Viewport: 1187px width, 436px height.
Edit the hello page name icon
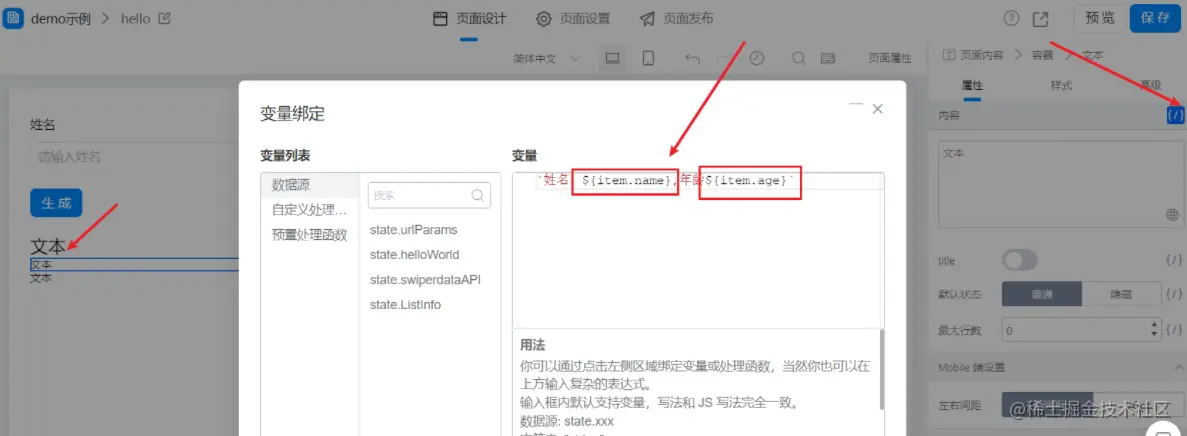[x=164, y=19]
